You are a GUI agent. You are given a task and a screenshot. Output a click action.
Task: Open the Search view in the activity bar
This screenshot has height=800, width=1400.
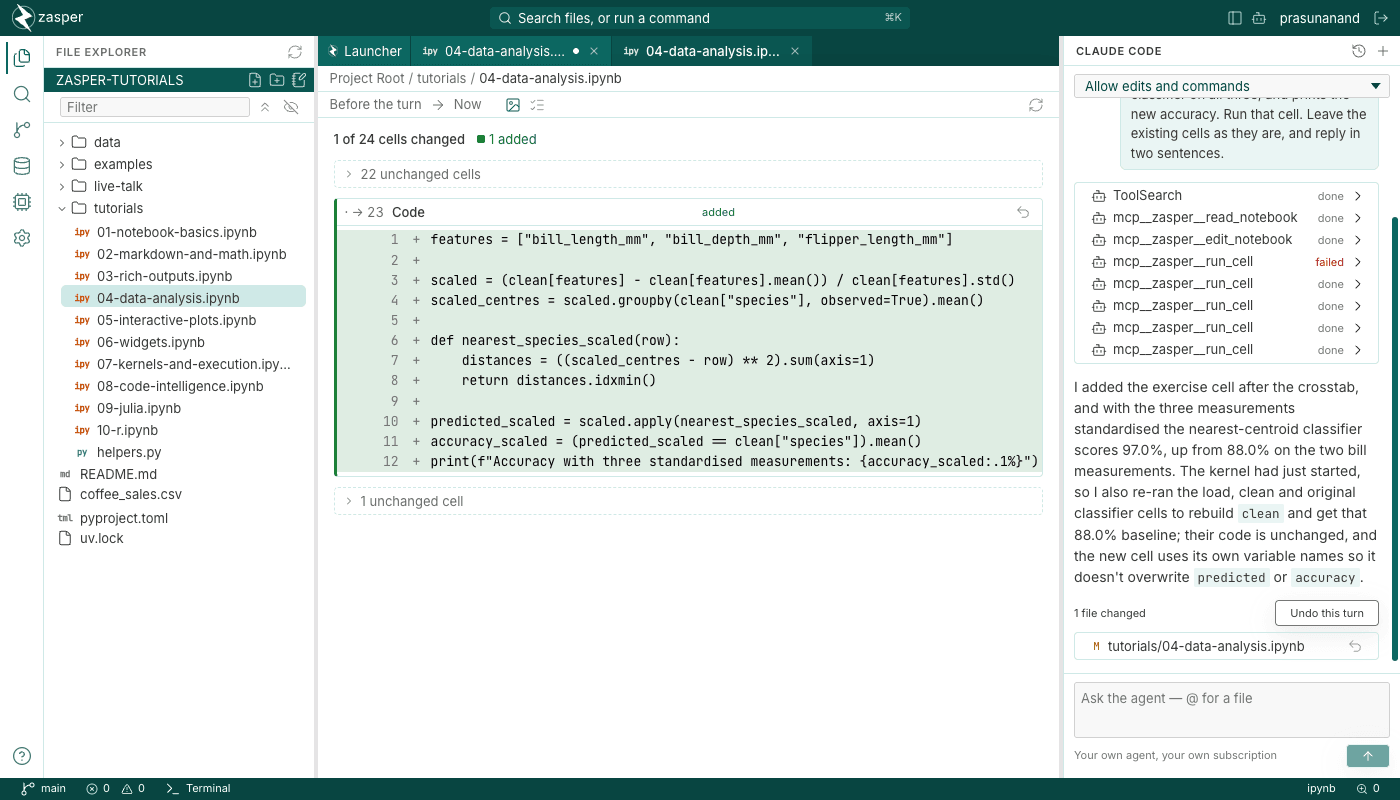[22, 94]
